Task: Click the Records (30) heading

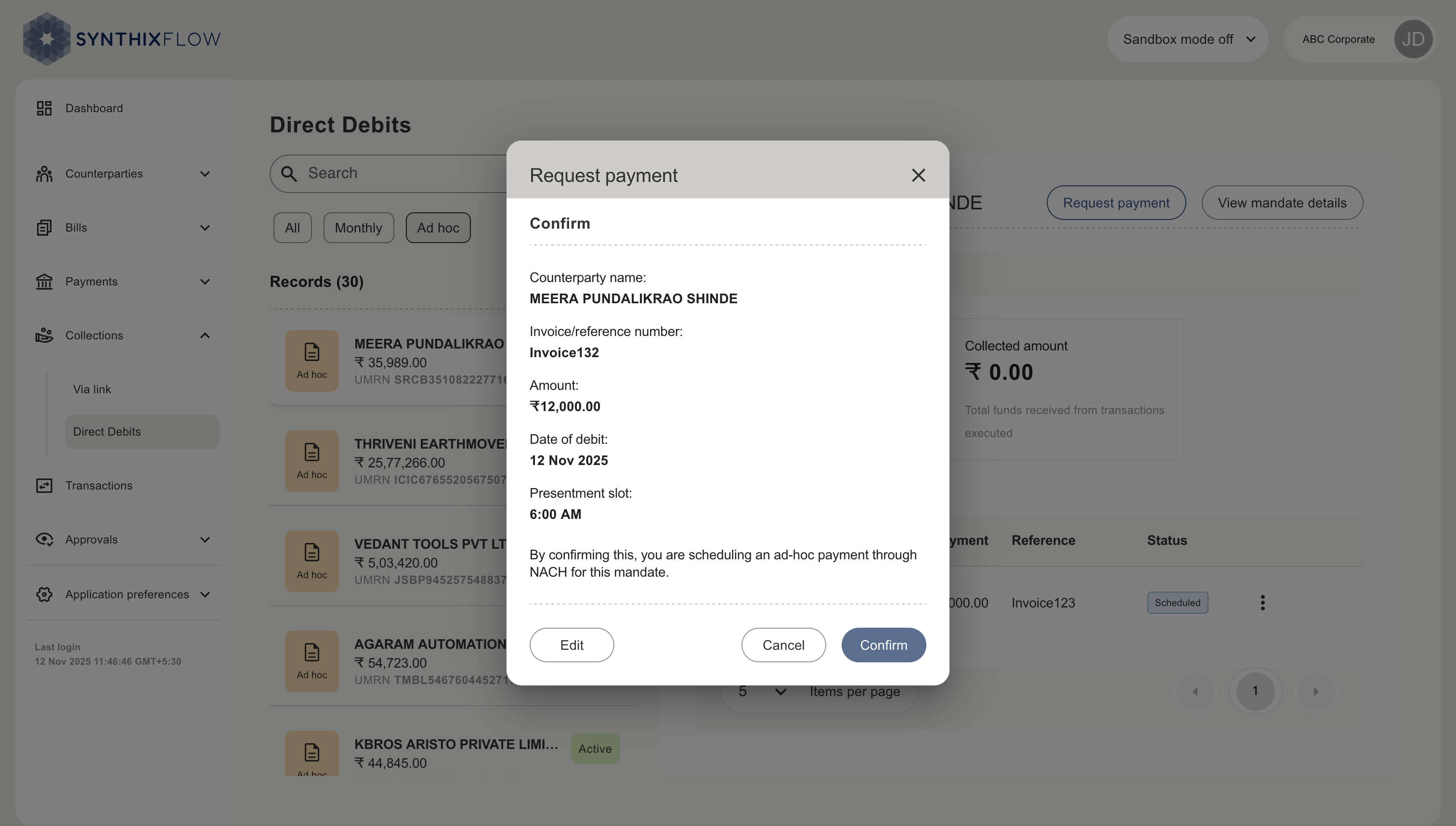Action: point(317,282)
